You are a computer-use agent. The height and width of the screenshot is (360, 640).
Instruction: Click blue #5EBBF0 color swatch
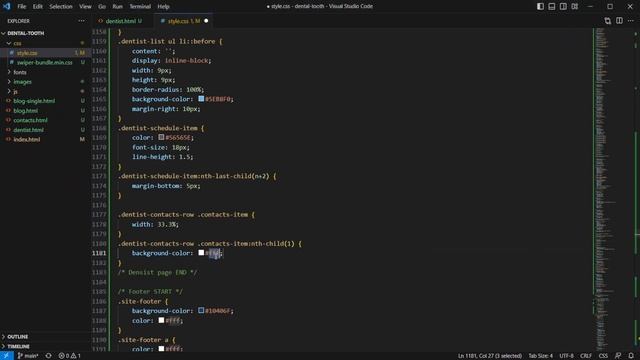tap(201, 99)
